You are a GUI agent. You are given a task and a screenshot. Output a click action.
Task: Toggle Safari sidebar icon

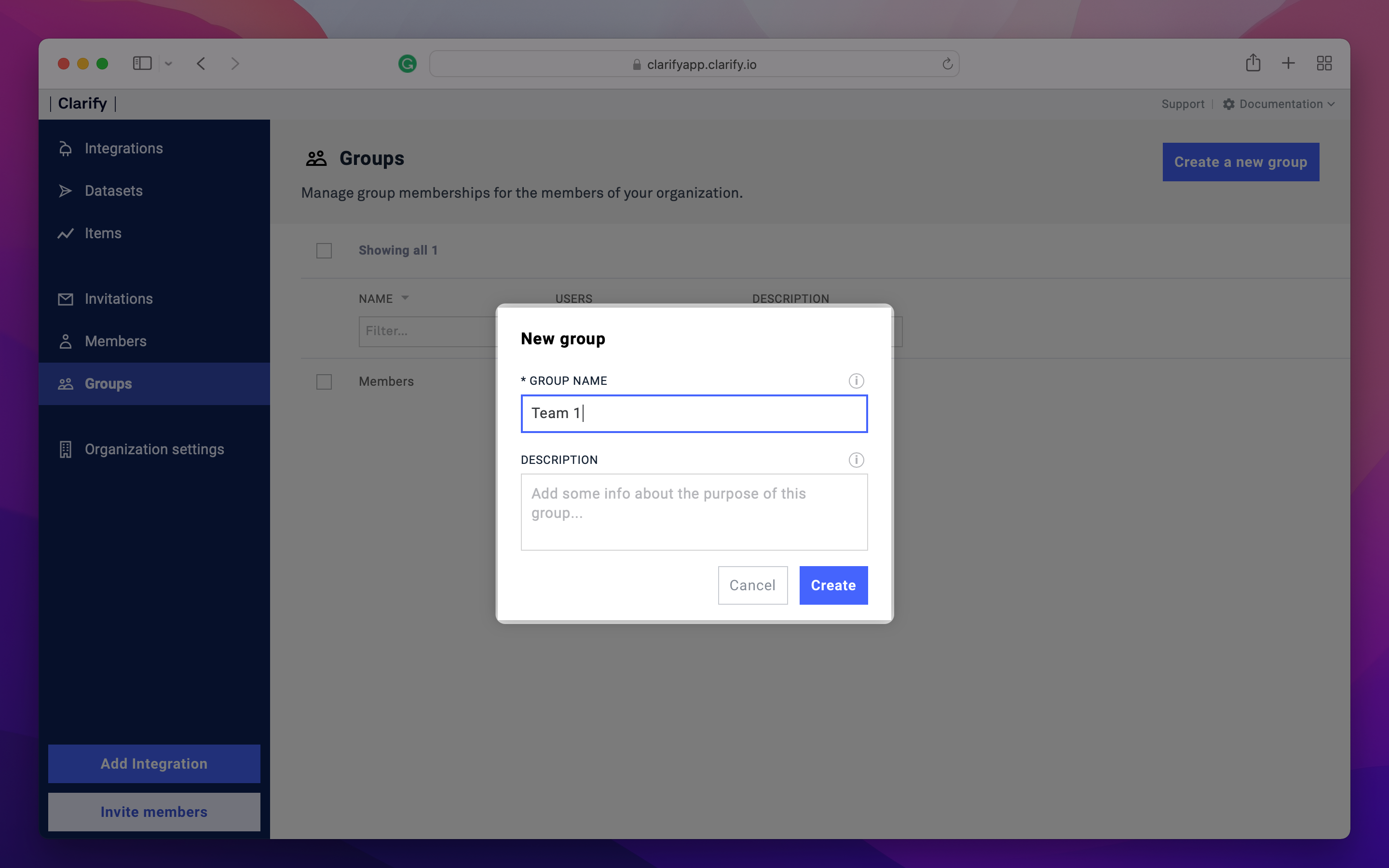pyautogui.click(x=142, y=63)
